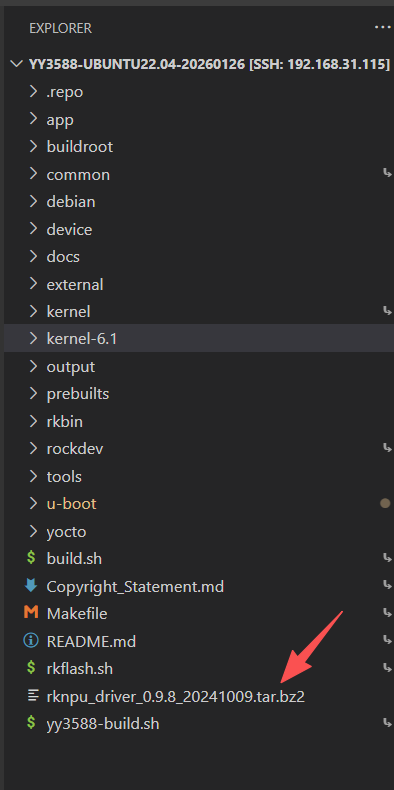Click the info icon beside README.md

31,641
